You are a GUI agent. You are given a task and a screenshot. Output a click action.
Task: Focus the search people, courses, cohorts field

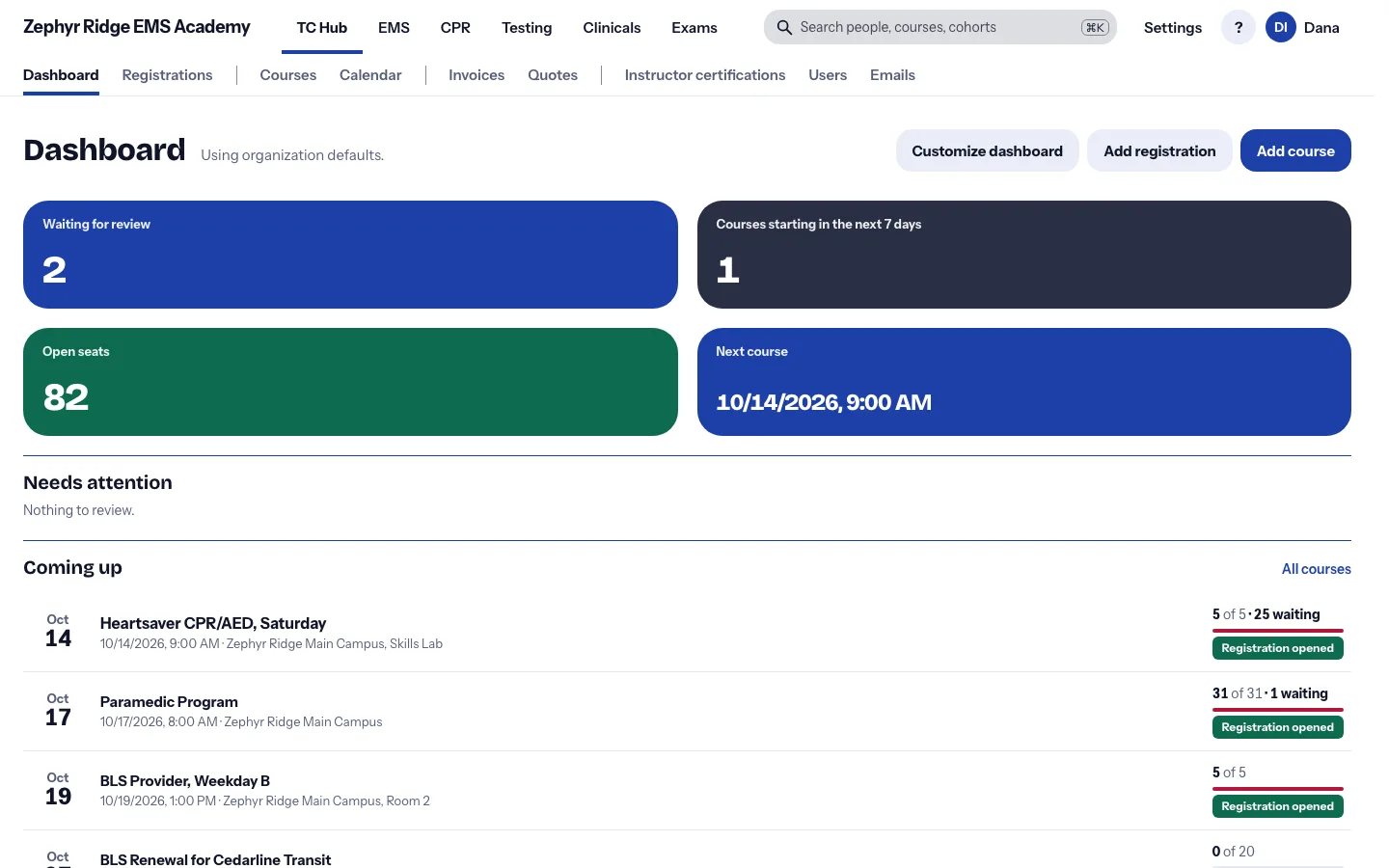point(940,27)
